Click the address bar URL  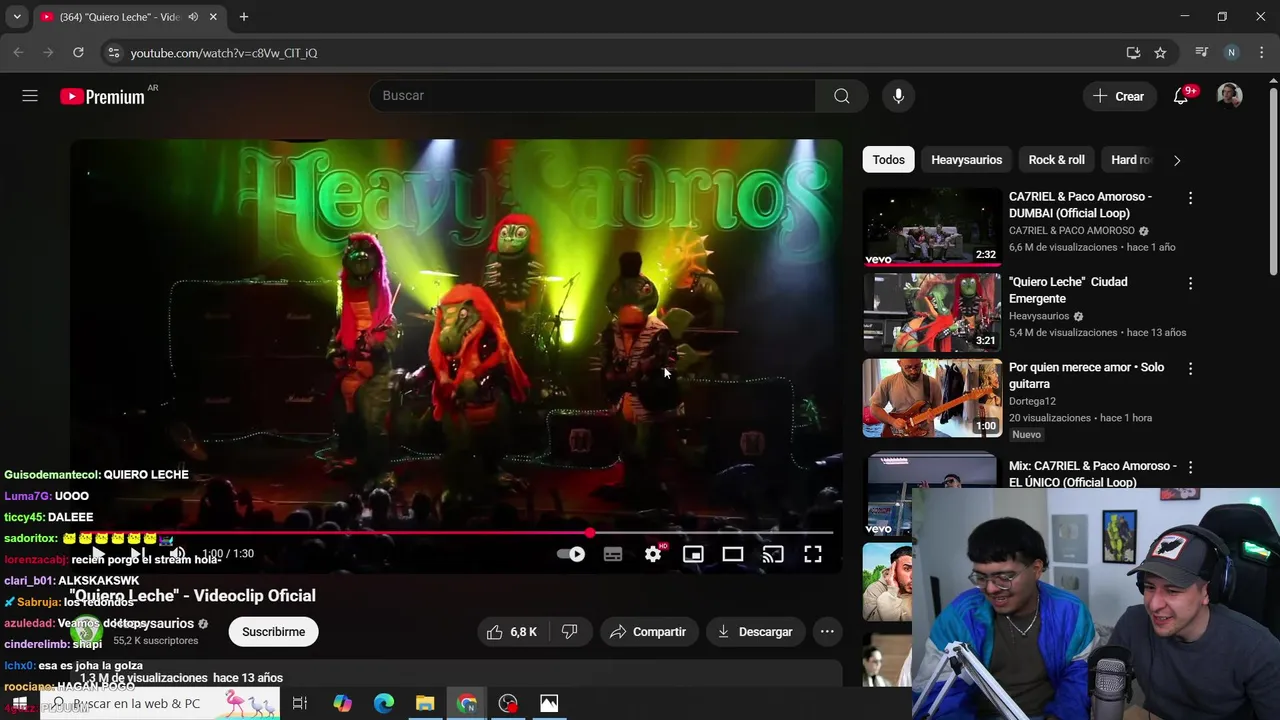click(224, 53)
